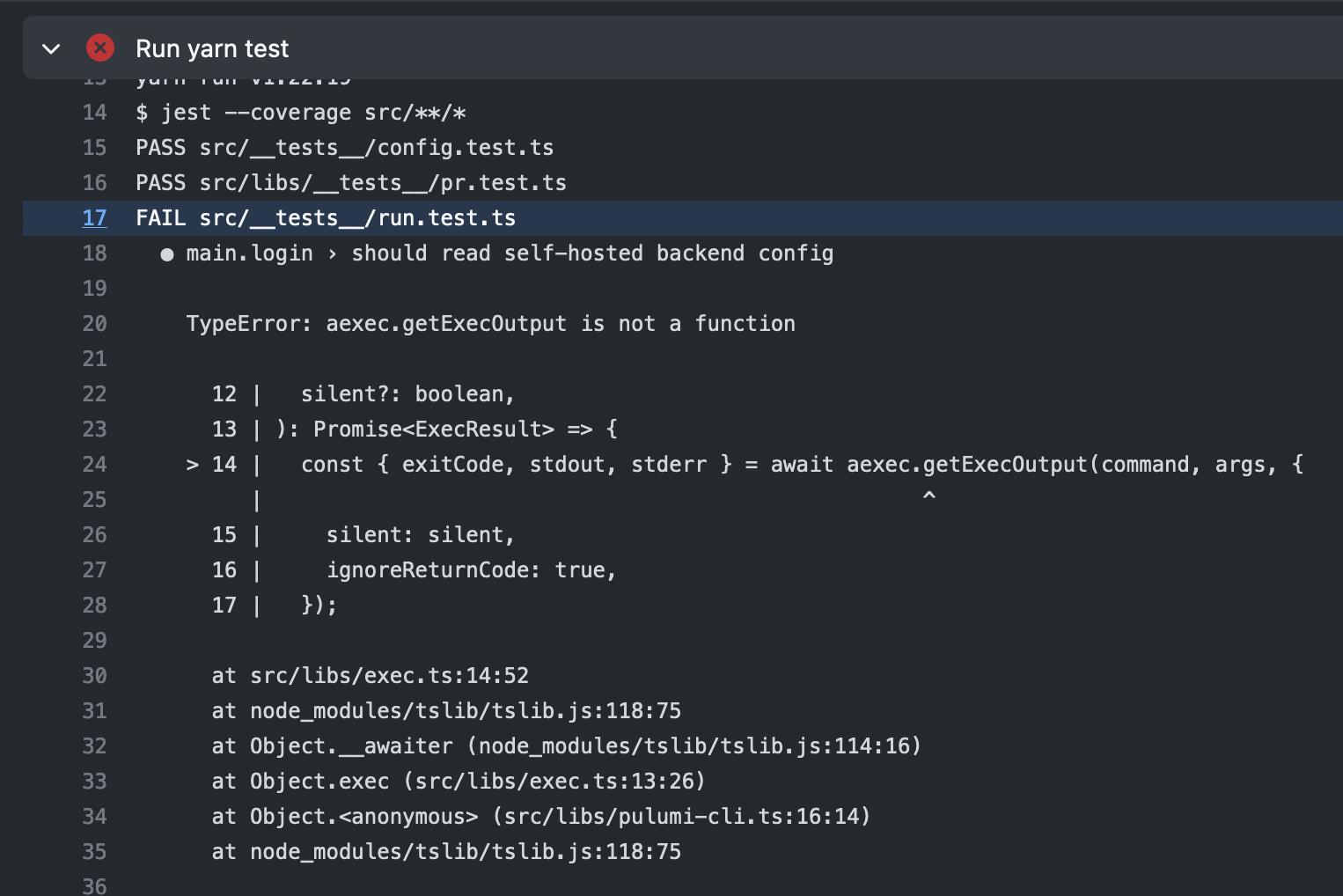Click the failing test bullet marker

[x=167, y=254]
